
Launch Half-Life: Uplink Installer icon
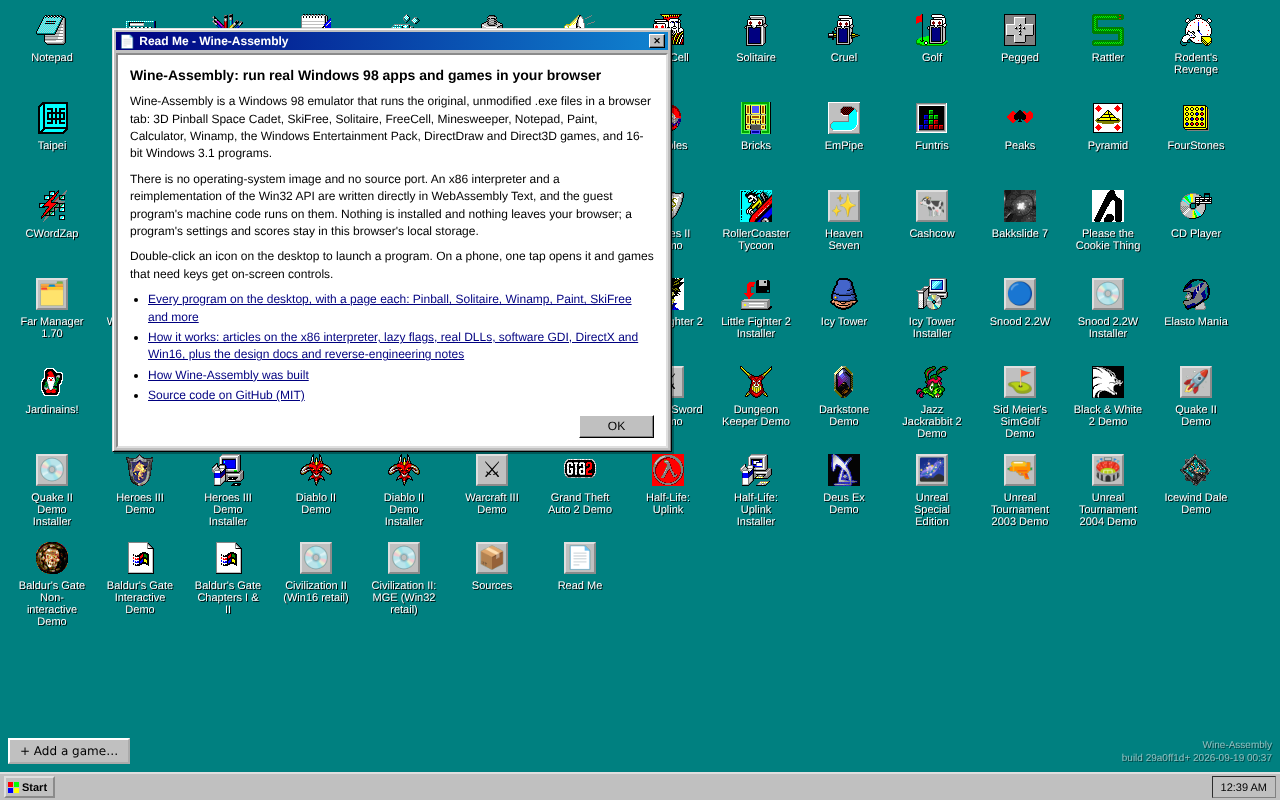click(x=756, y=470)
